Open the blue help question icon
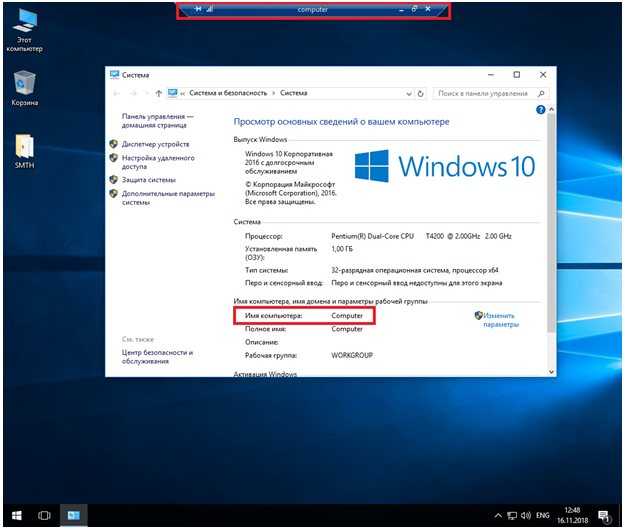 point(540,110)
